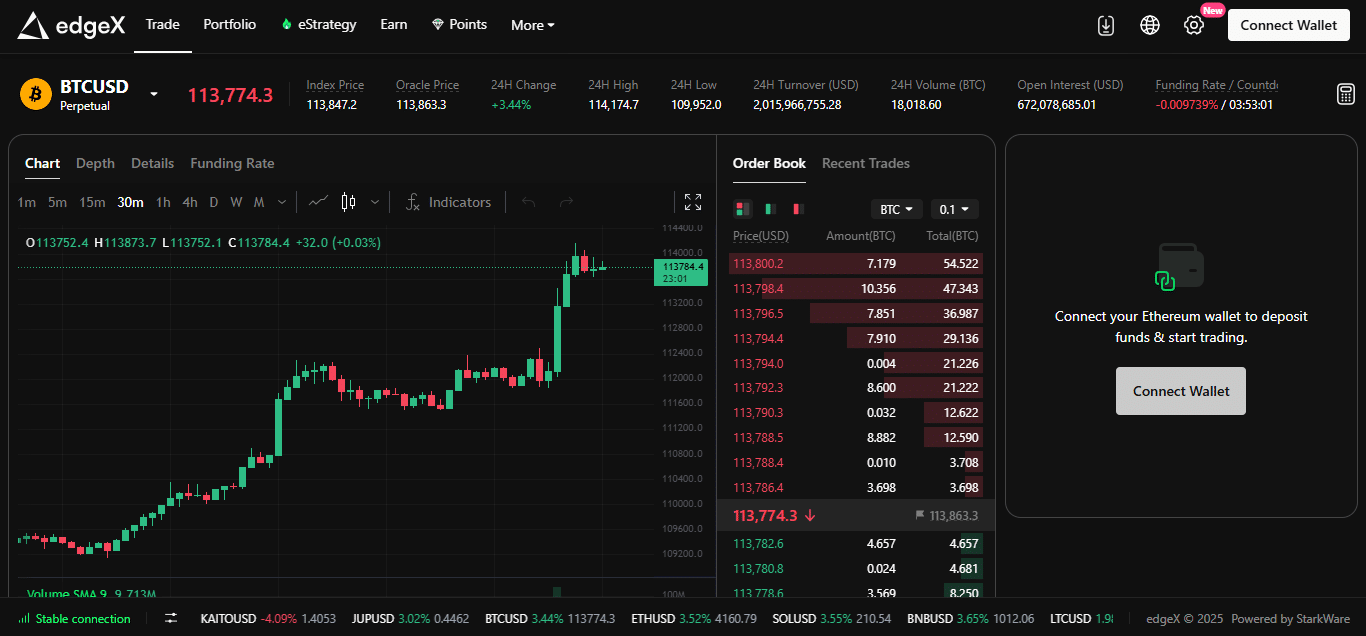Select the candlestick chart type icon
This screenshot has height=636, width=1366.
348,202
